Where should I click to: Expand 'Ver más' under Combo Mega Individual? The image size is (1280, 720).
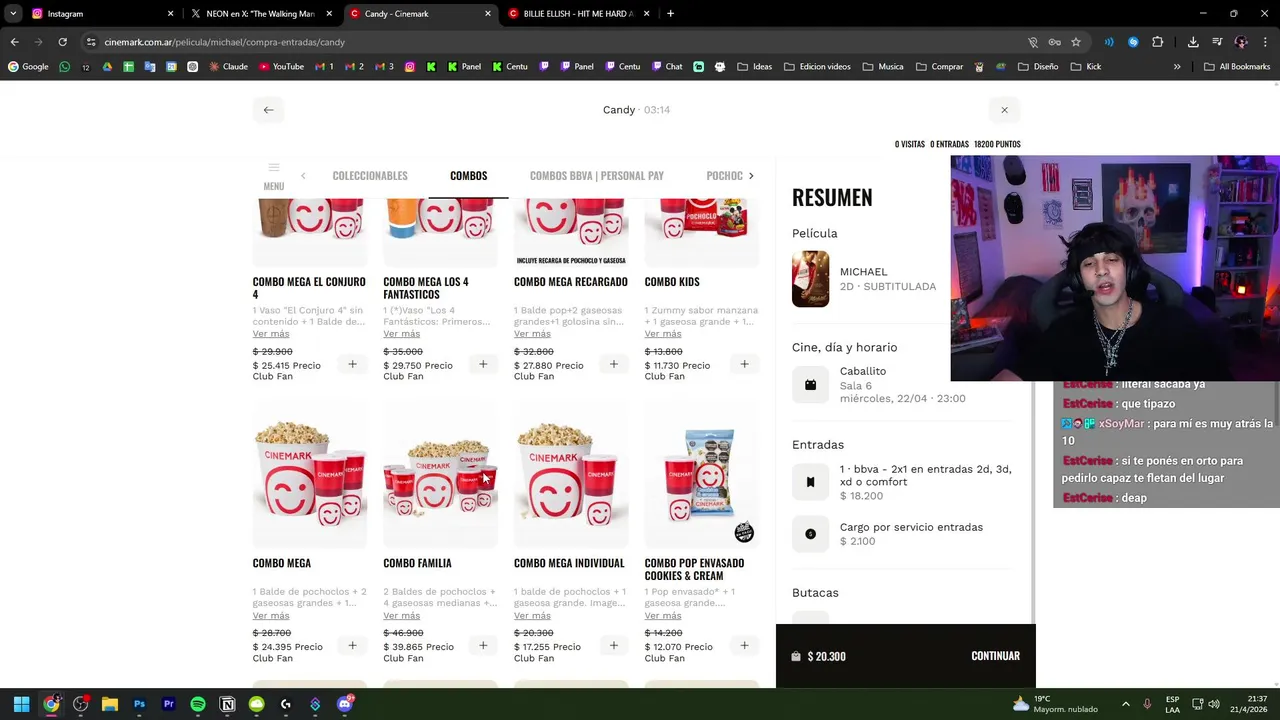(532, 615)
